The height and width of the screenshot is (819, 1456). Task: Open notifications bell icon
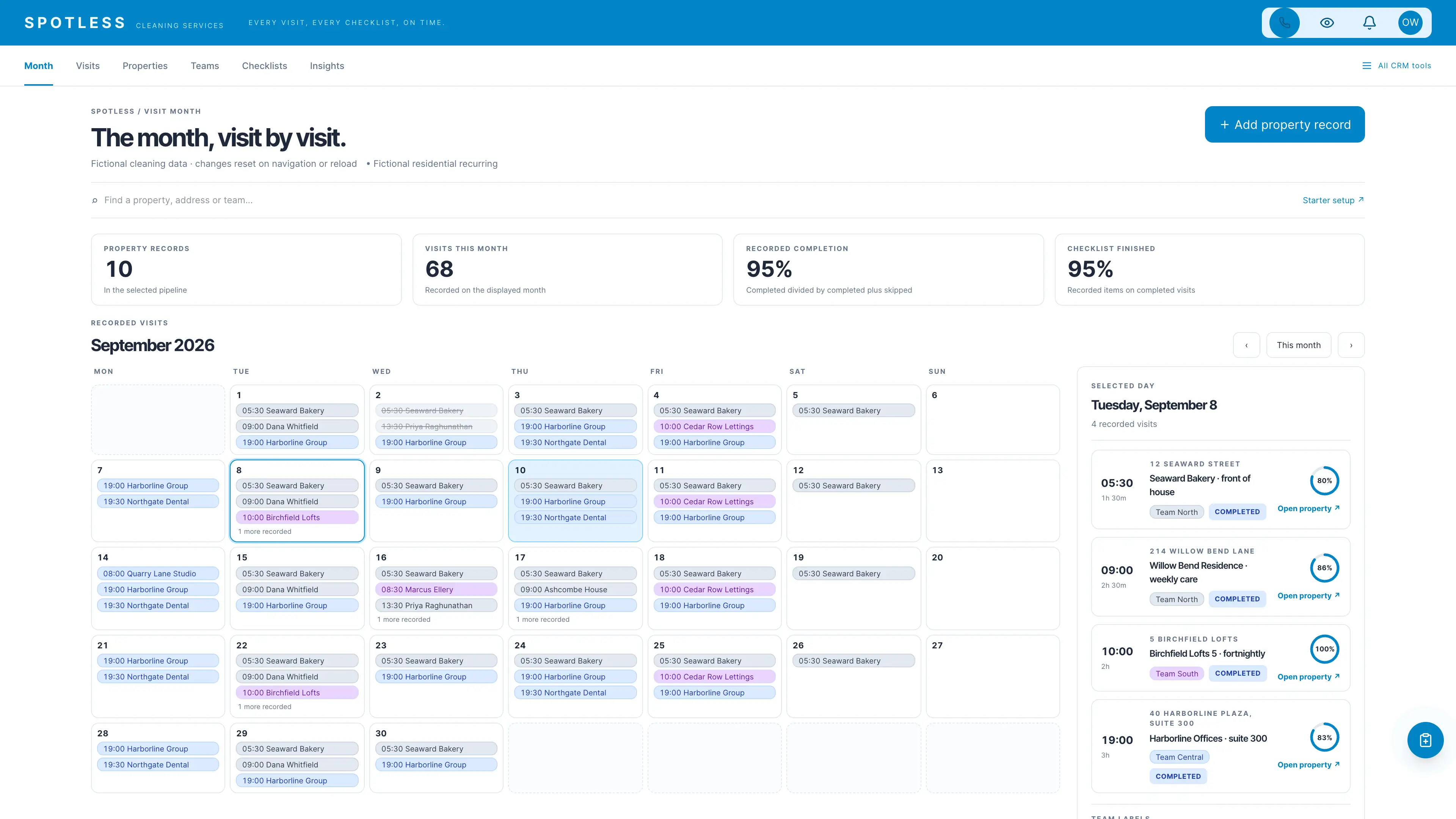tap(1369, 23)
